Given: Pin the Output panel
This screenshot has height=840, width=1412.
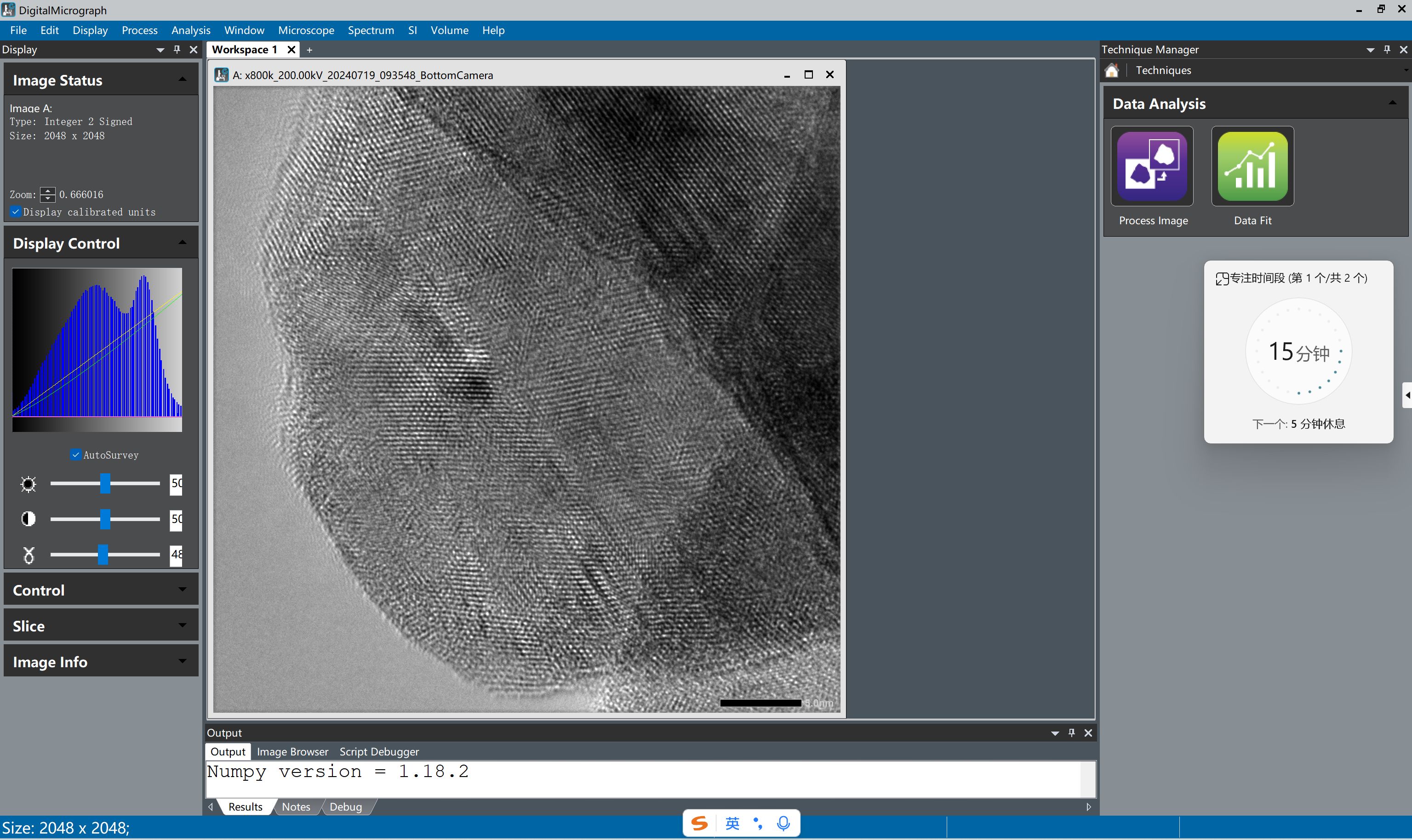Looking at the screenshot, I should 1071,732.
